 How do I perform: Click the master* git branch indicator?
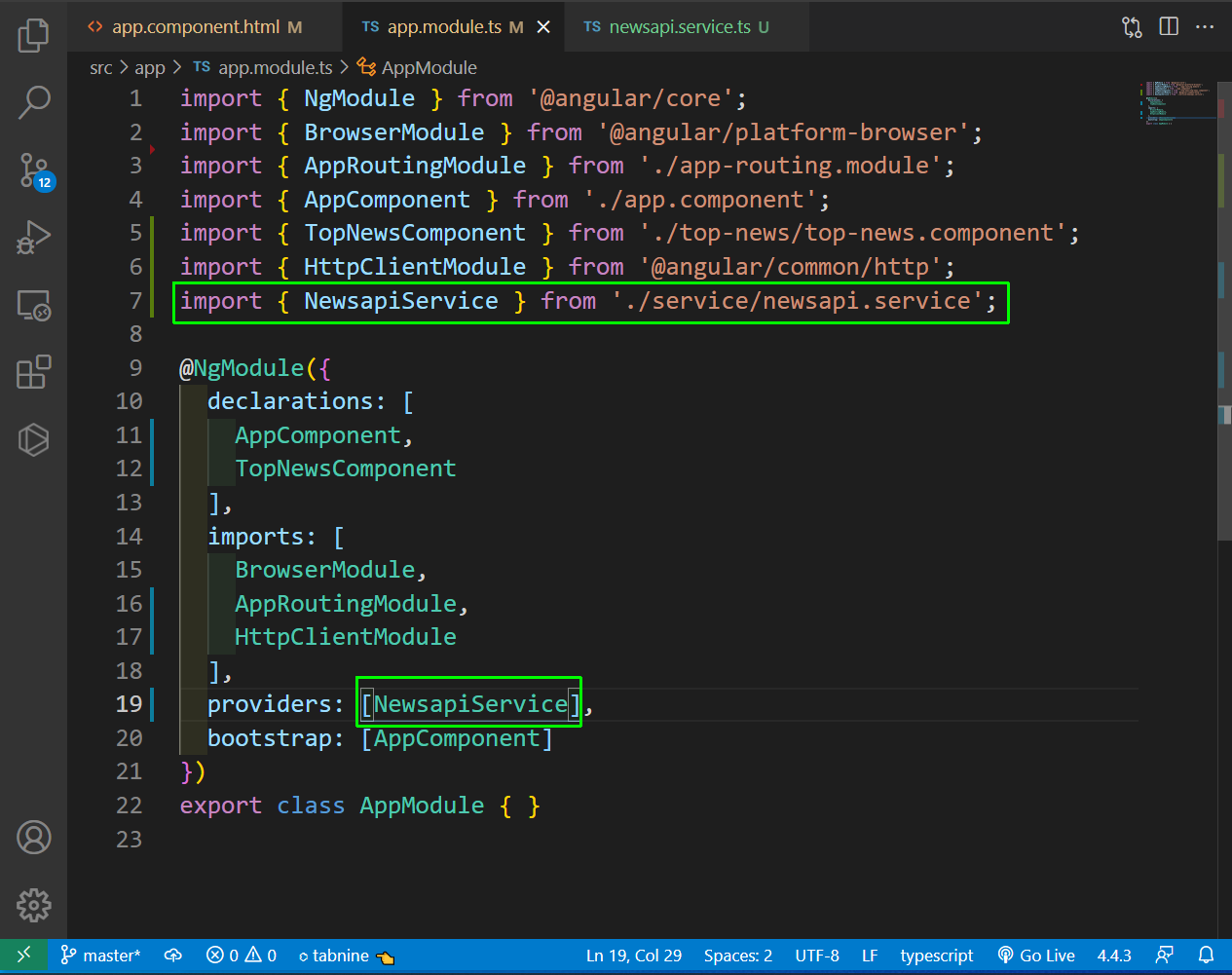[x=100, y=956]
